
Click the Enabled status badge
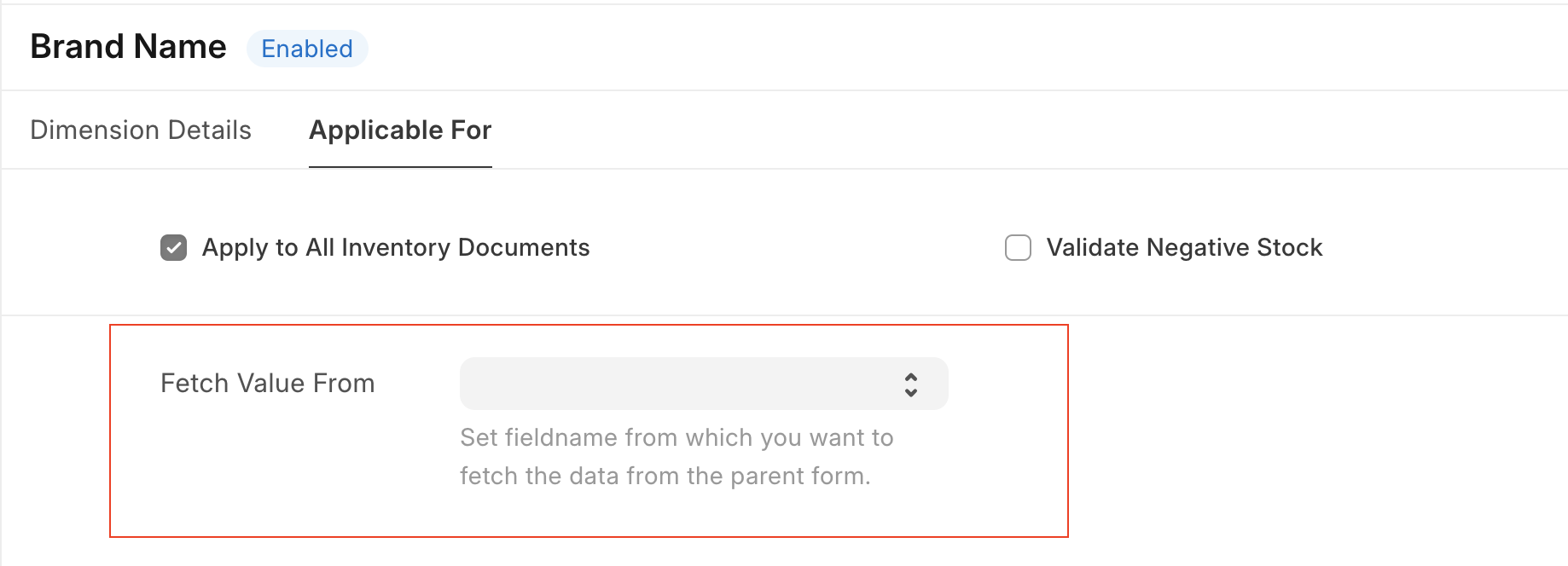click(307, 49)
